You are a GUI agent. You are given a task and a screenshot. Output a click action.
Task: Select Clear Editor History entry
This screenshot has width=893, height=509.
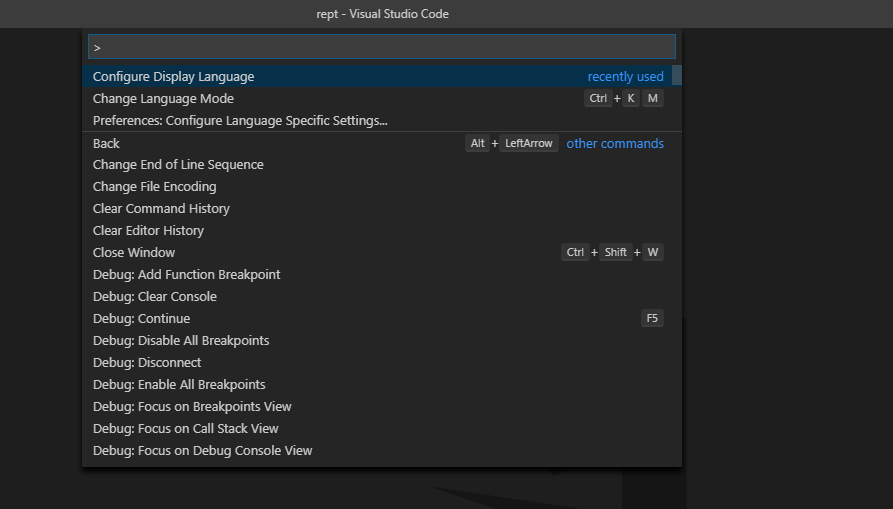(148, 231)
